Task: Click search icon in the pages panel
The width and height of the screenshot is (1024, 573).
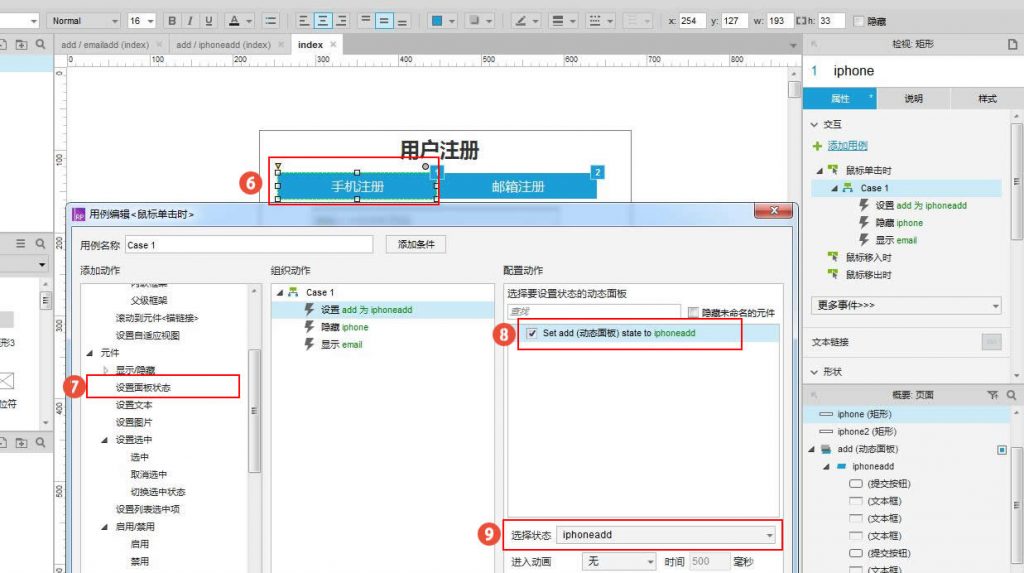Action: click(40, 44)
